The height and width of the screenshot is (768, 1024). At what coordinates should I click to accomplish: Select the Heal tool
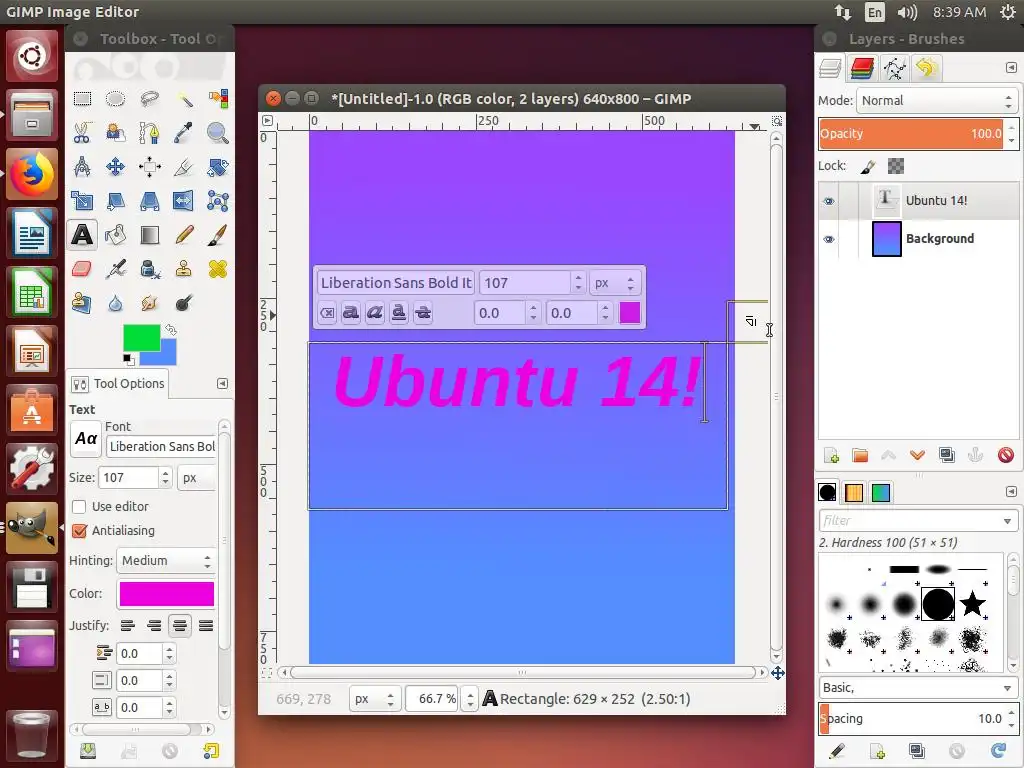pyautogui.click(x=217, y=268)
